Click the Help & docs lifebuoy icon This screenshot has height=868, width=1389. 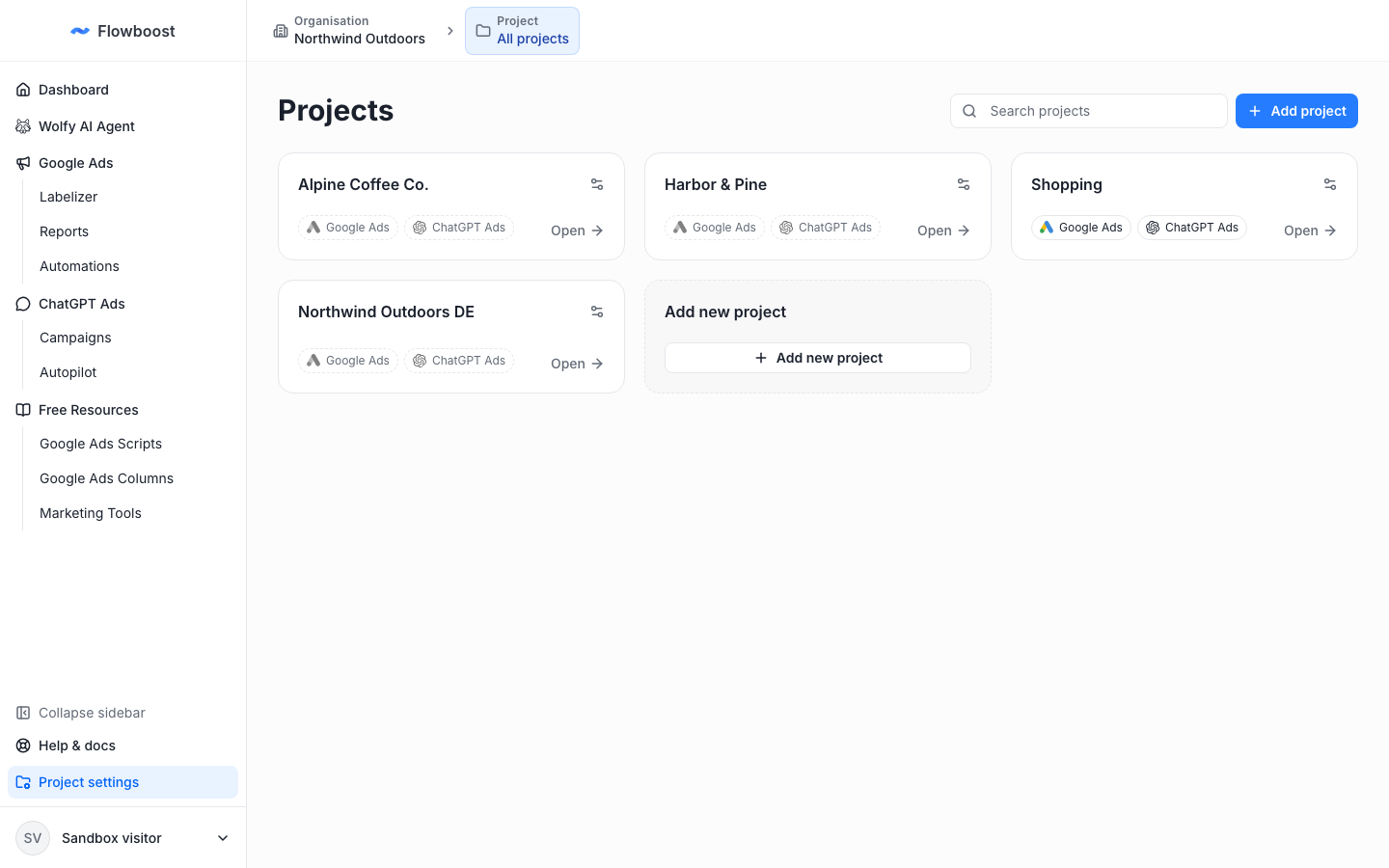tap(23, 746)
